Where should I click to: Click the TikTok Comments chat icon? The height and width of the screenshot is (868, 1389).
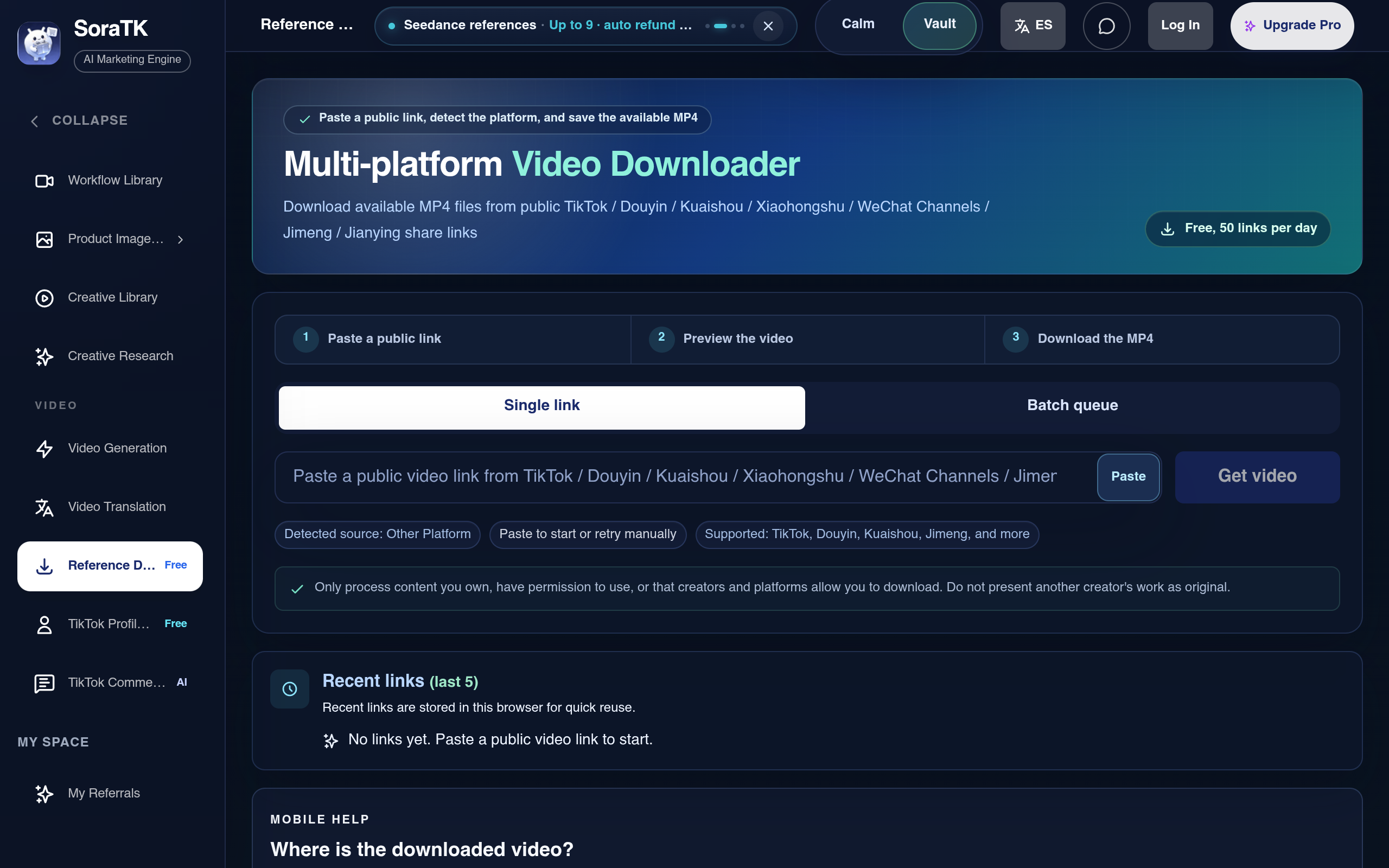tap(44, 683)
